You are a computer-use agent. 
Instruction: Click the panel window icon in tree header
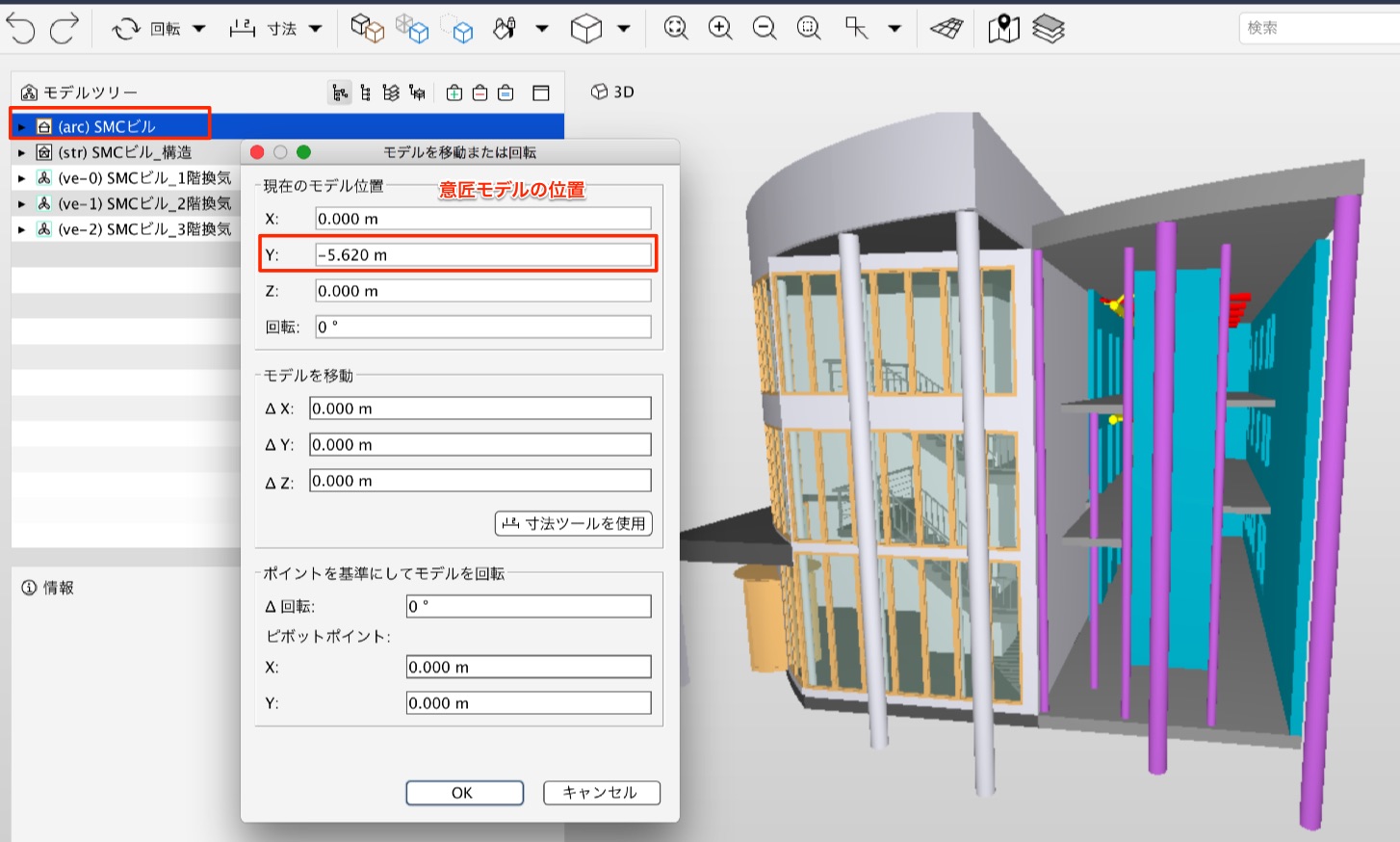[541, 92]
